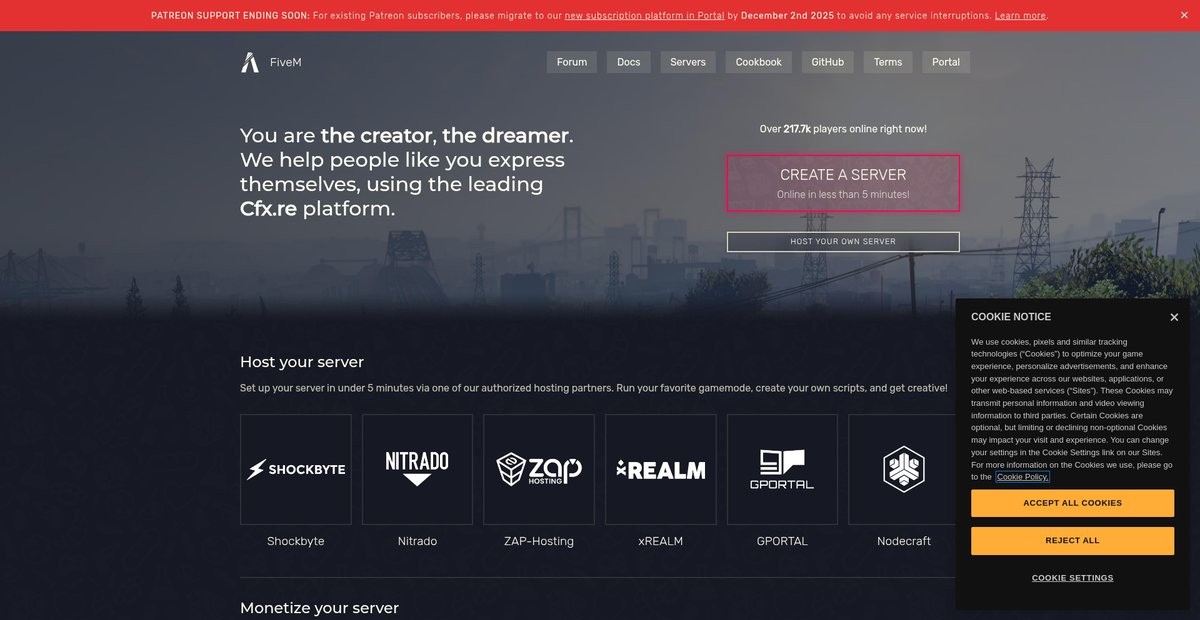Click the Nodecraft caption text

904,541
